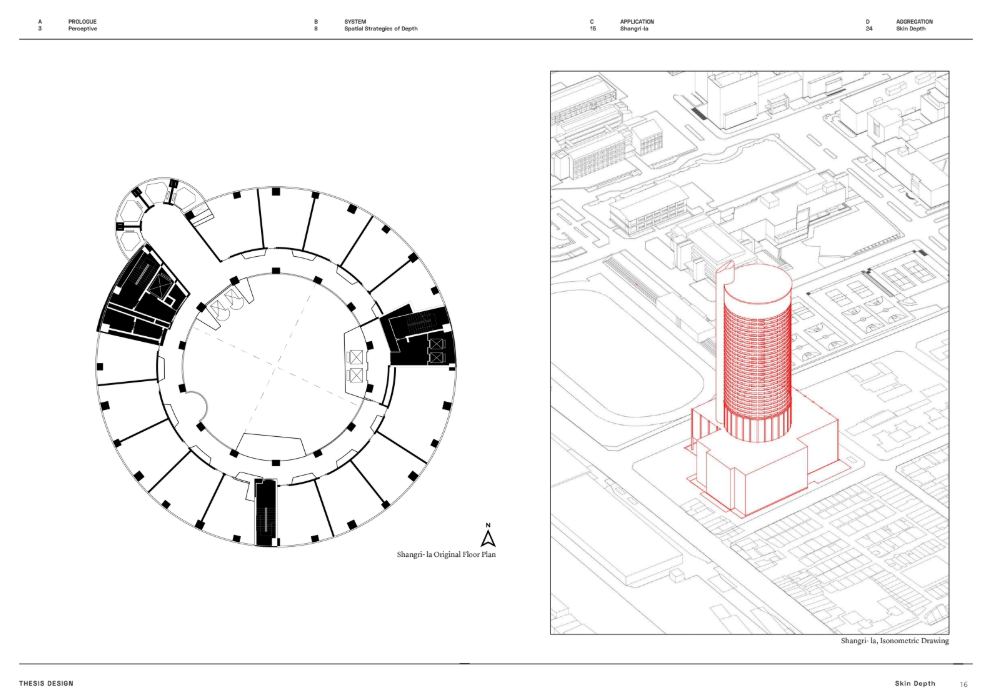Click the 'THESIS DESIGN' footer text
The image size is (994, 700).
46,684
